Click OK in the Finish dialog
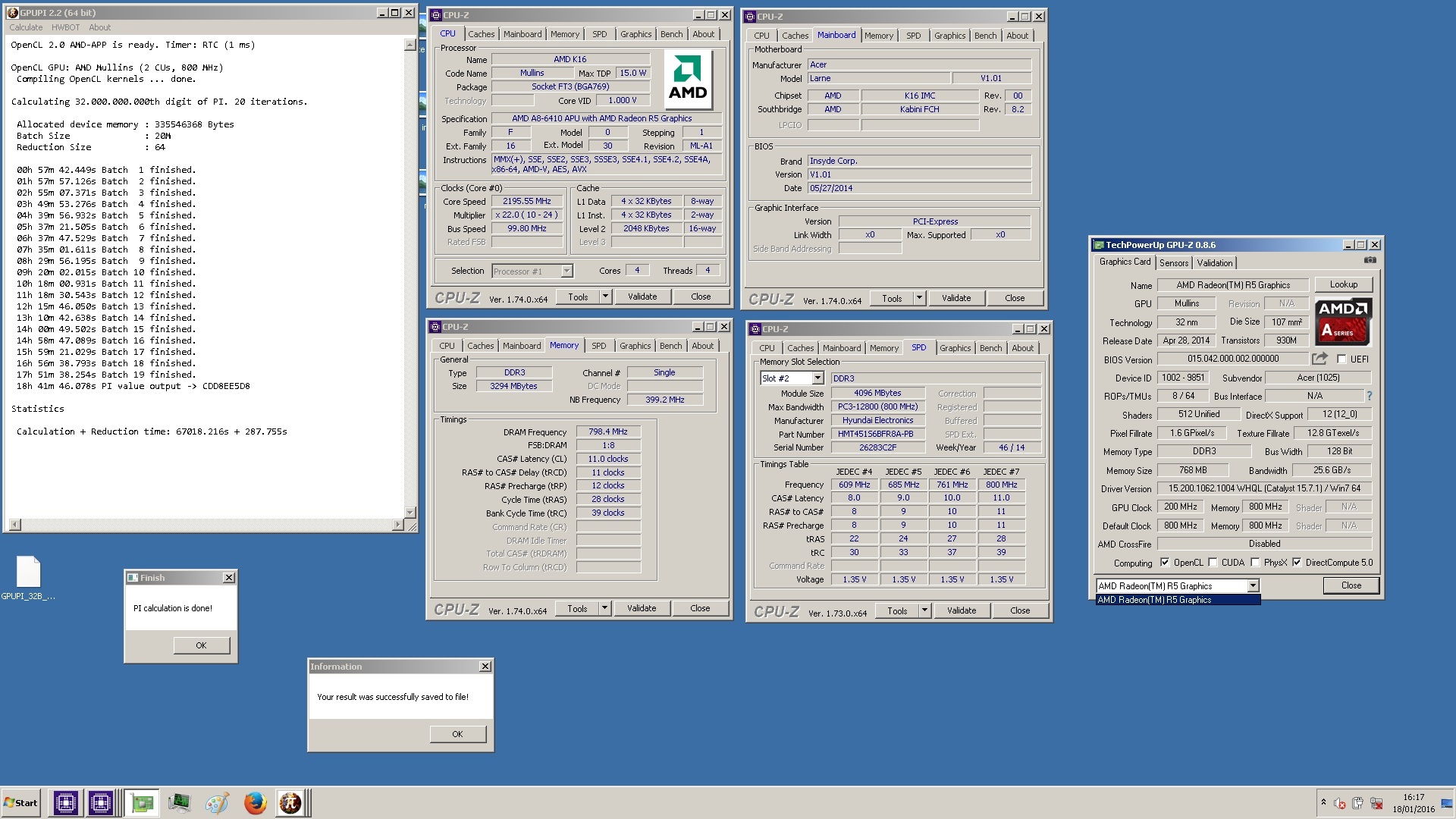 click(201, 645)
